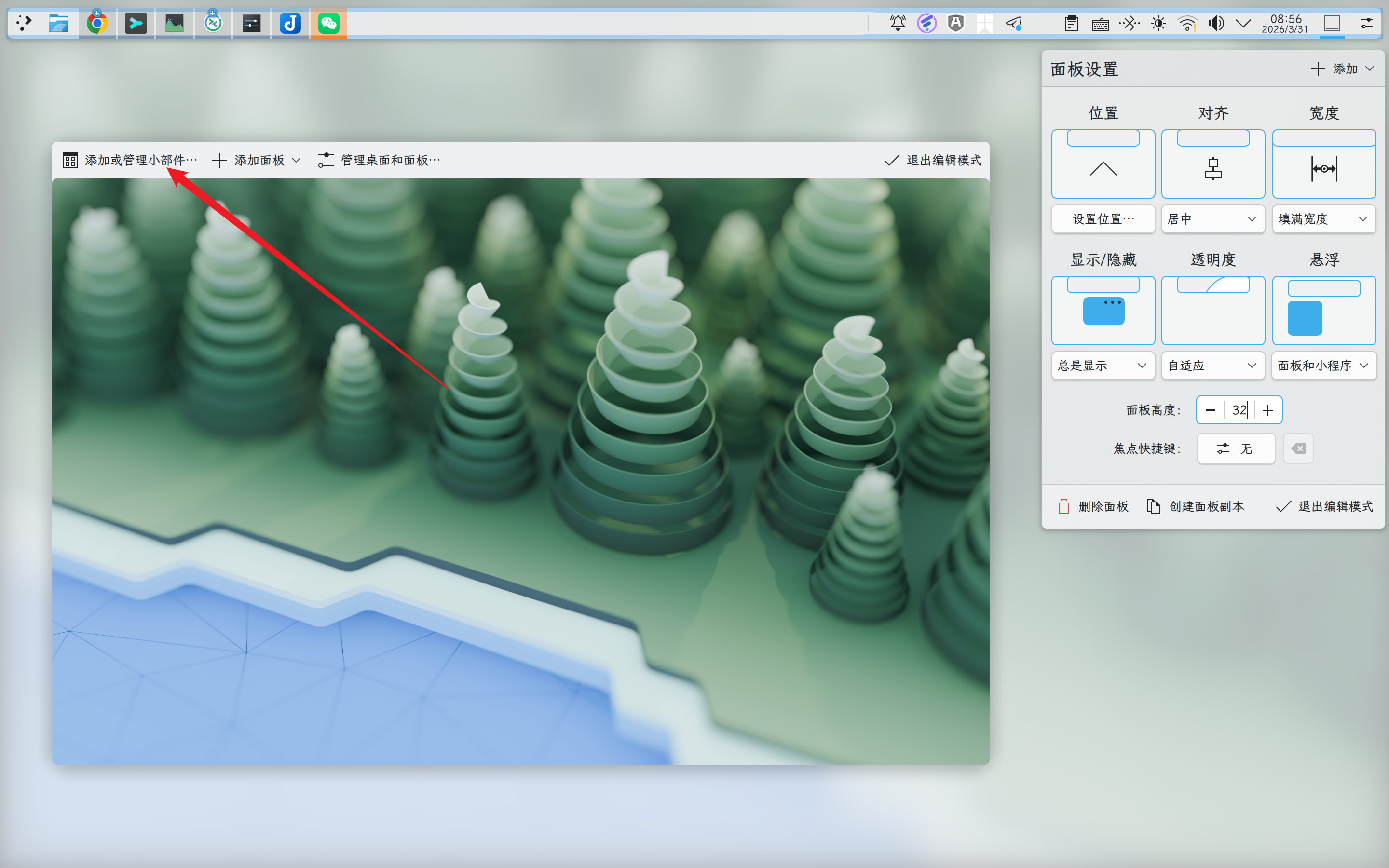
Task: Open the 填满宽度 width dropdown
Action: tap(1323, 219)
